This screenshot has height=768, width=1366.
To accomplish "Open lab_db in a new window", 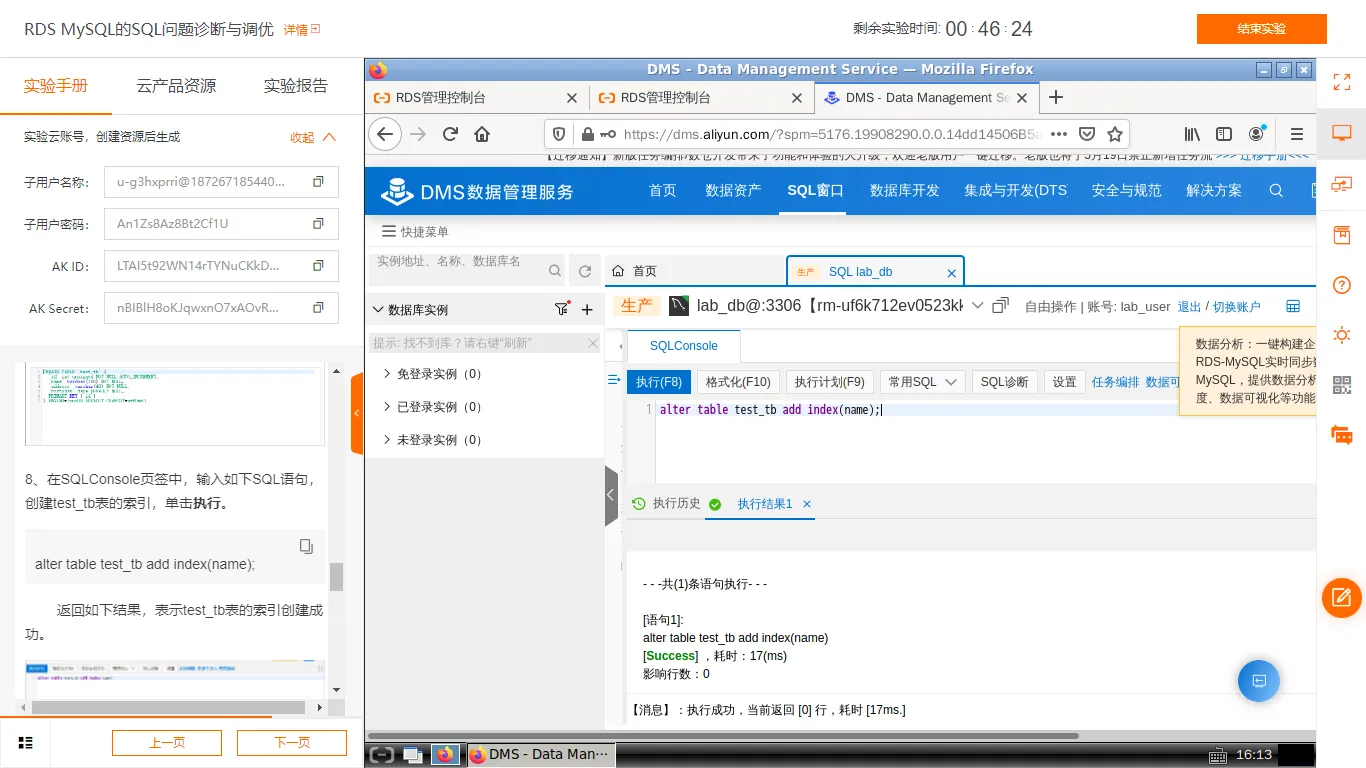I will click(1000, 306).
